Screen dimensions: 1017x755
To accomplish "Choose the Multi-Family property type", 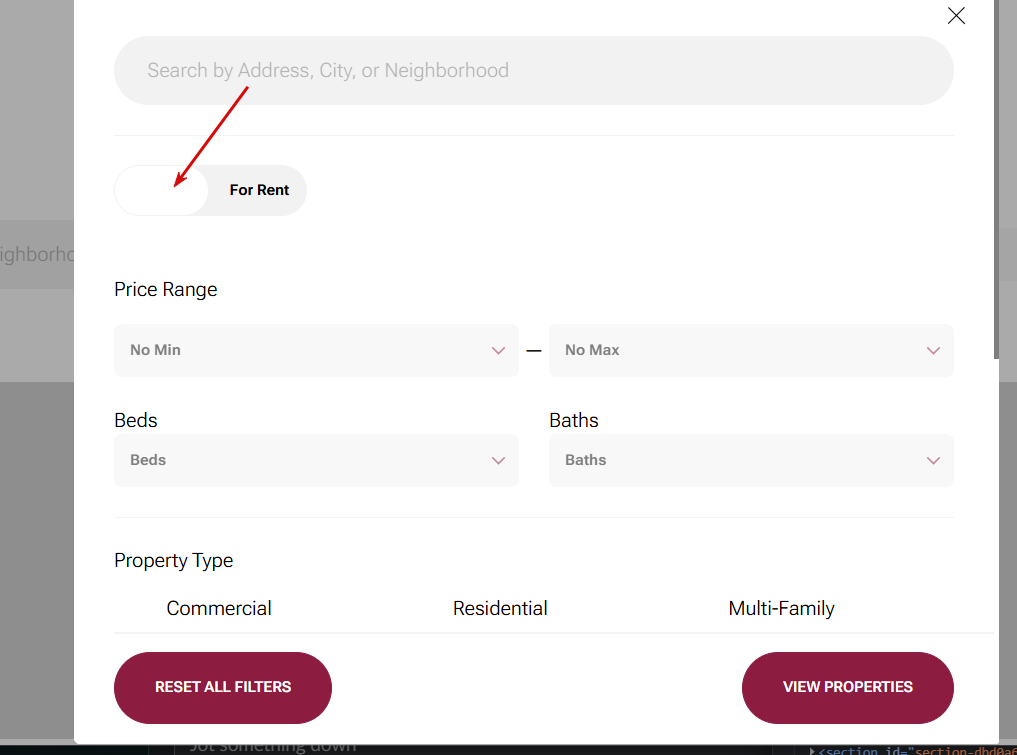I will (781, 608).
